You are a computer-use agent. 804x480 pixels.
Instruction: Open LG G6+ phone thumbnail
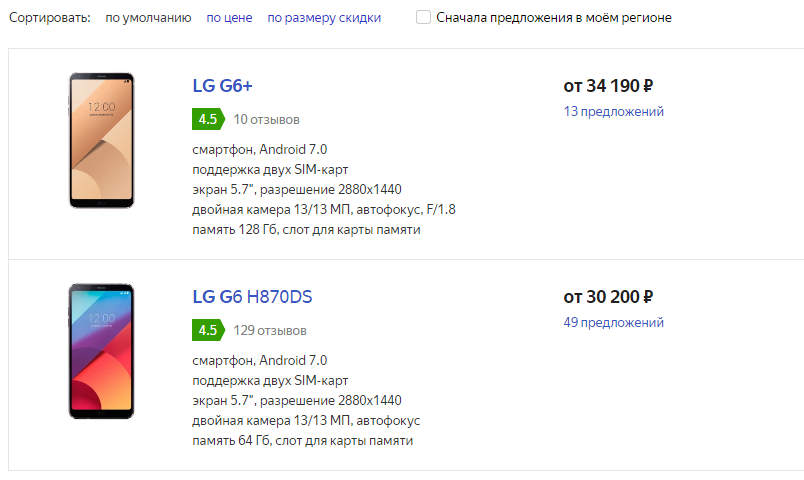pyautogui.click(x=102, y=140)
